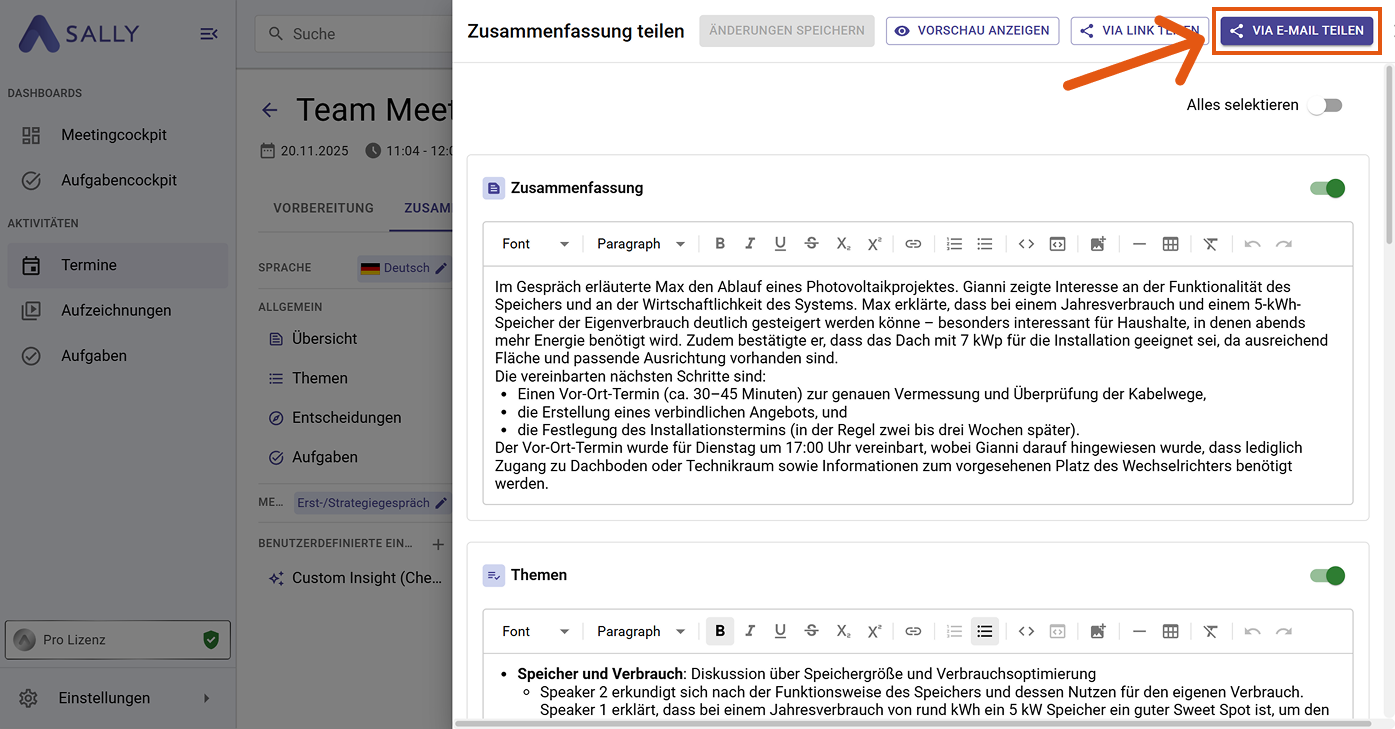Open Paragraph dropdown in Themen editor

[x=640, y=631]
